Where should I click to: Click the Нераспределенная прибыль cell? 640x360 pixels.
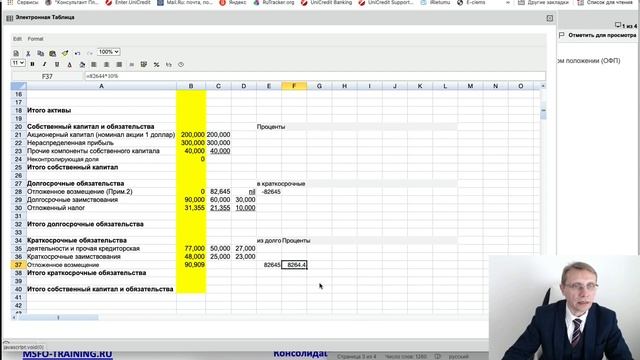pyautogui.click(x=102, y=143)
